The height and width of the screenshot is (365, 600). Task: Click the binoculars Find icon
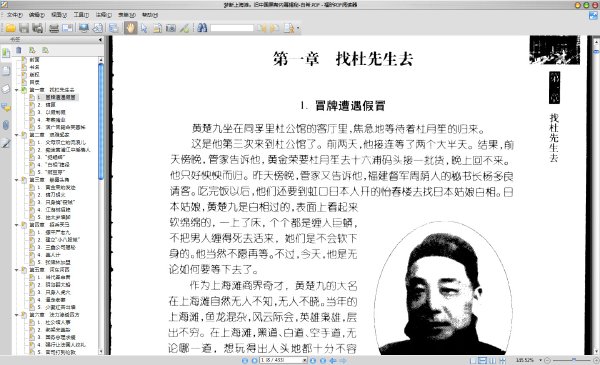202,28
